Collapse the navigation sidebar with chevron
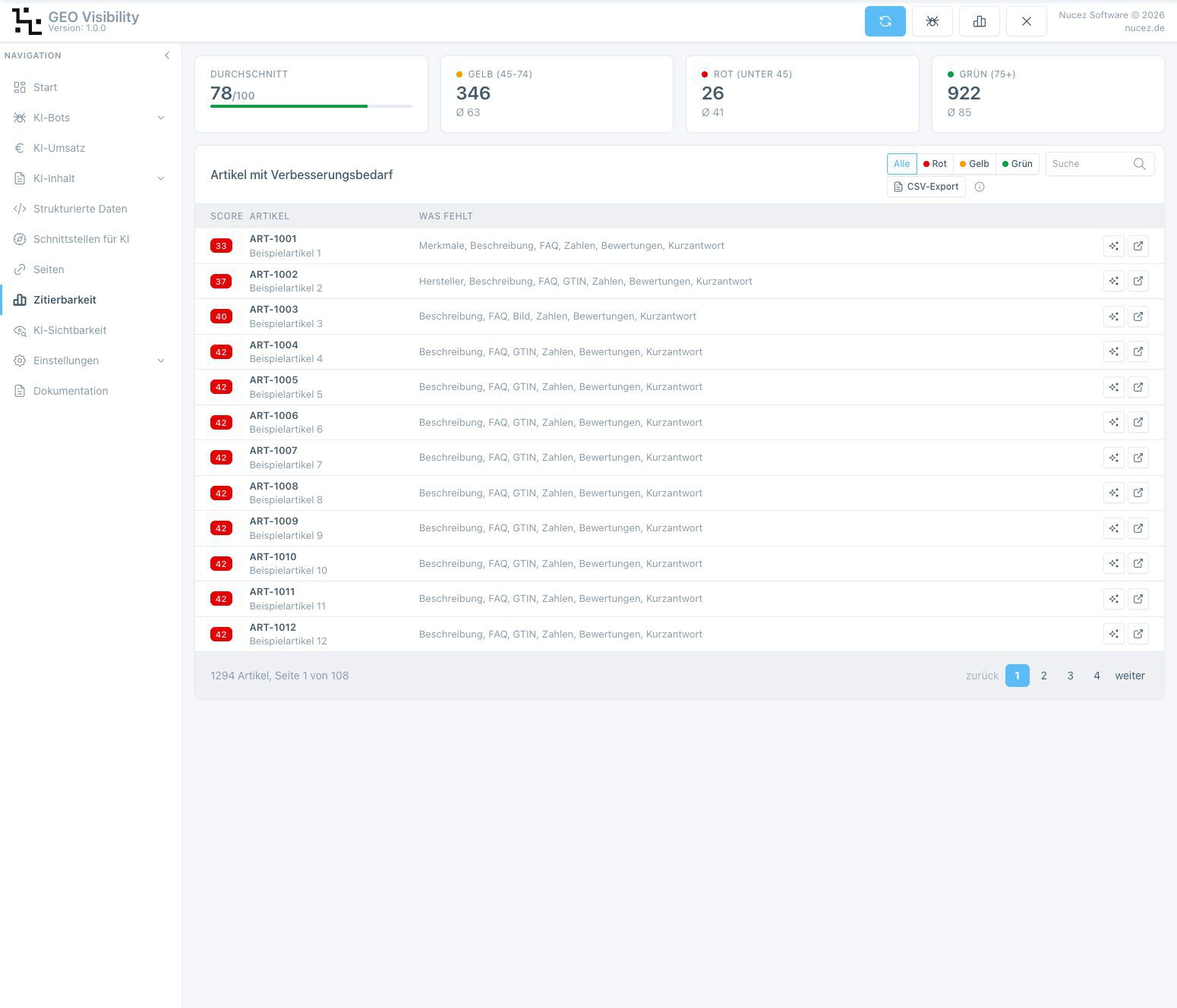Image resolution: width=1177 pixels, height=1008 pixels. 167,55
